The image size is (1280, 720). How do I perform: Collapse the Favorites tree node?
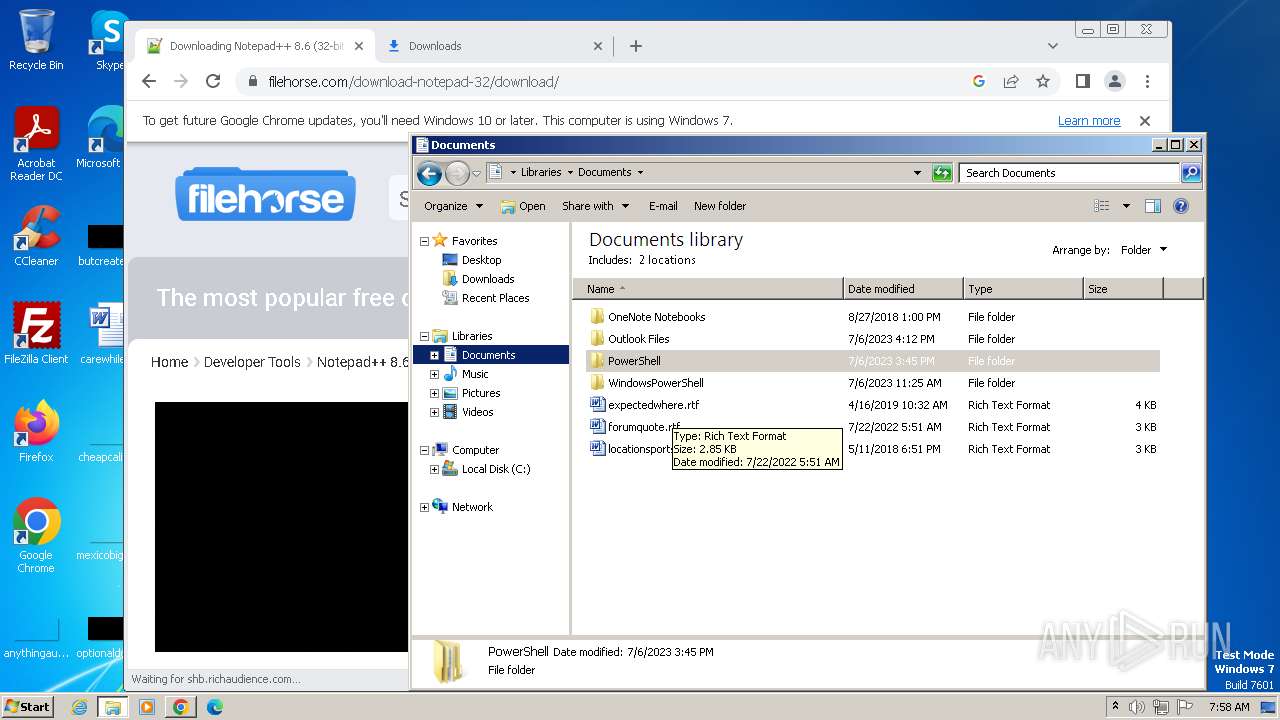(x=424, y=241)
